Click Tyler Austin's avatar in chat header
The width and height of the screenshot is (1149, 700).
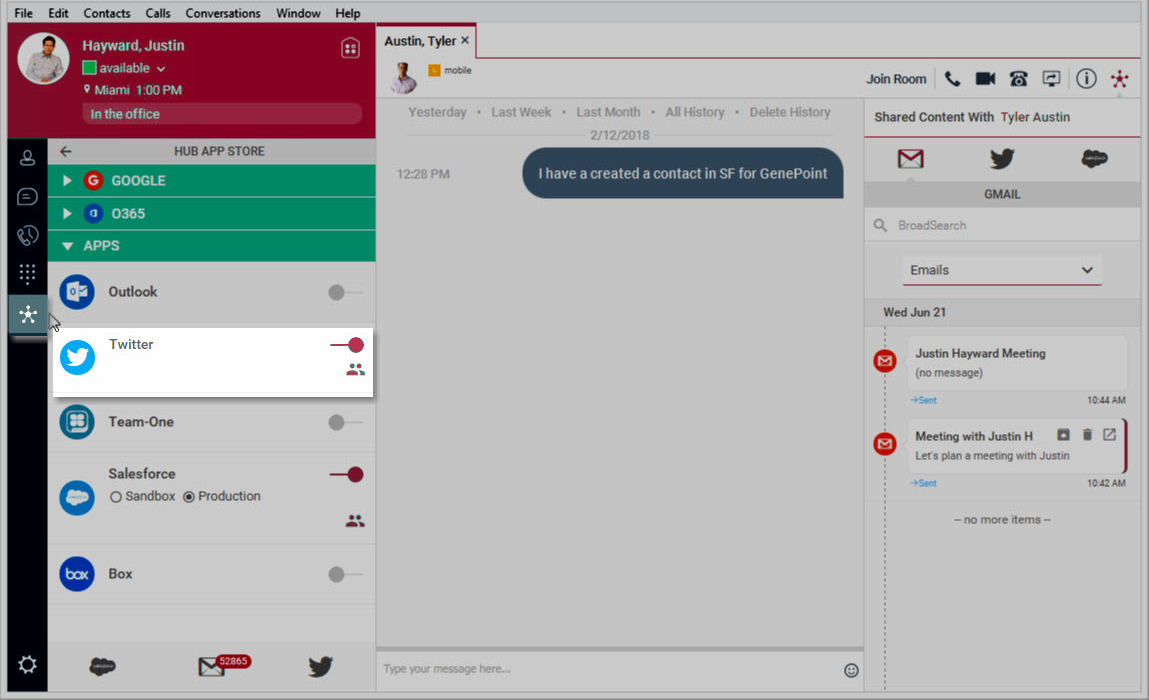pos(402,77)
